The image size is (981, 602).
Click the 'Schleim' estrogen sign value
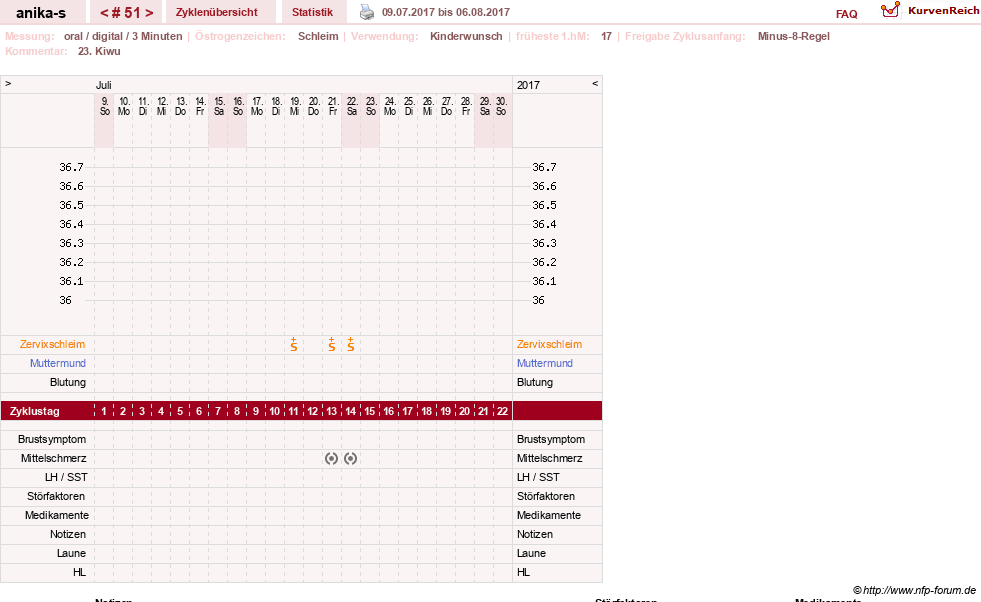pyautogui.click(x=318, y=36)
